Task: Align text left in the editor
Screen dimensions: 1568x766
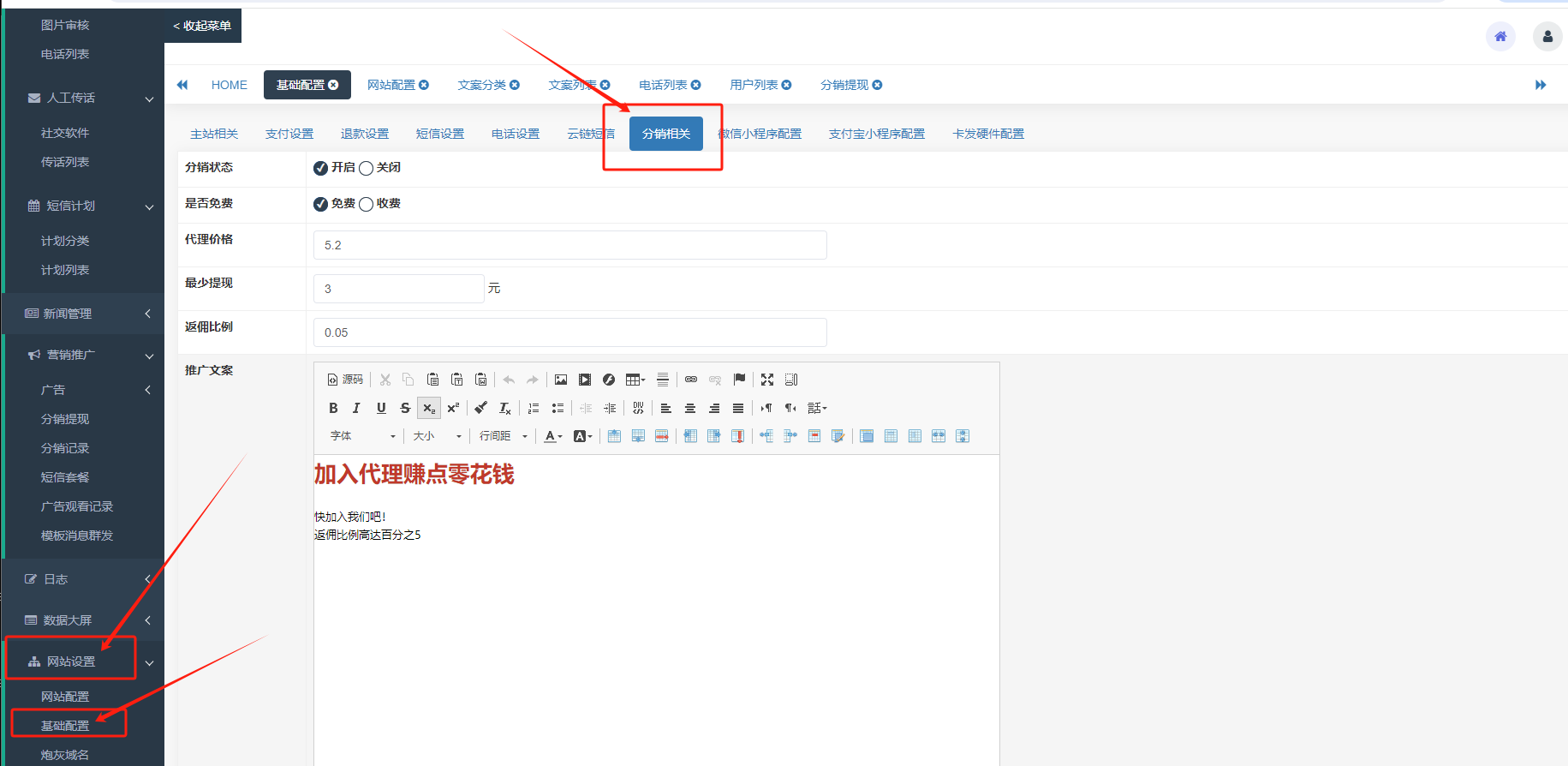Action: pos(666,408)
